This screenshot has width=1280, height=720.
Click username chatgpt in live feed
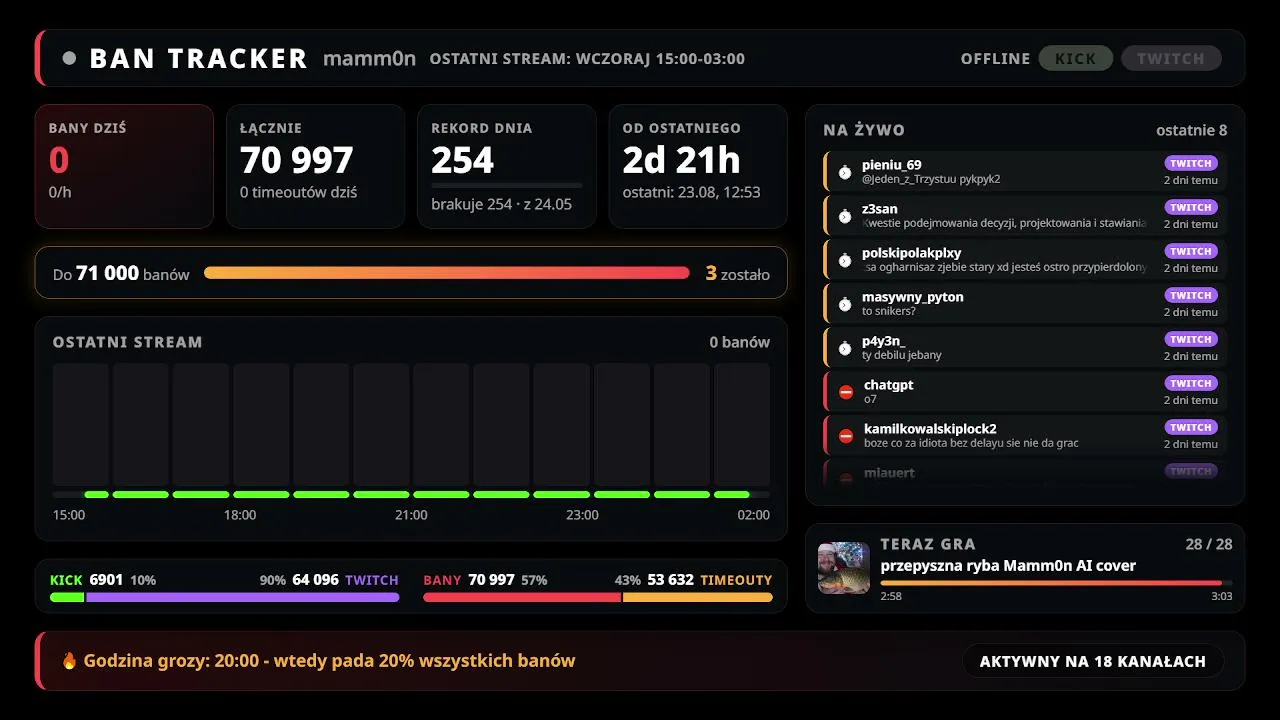click(x=889, y=385)
